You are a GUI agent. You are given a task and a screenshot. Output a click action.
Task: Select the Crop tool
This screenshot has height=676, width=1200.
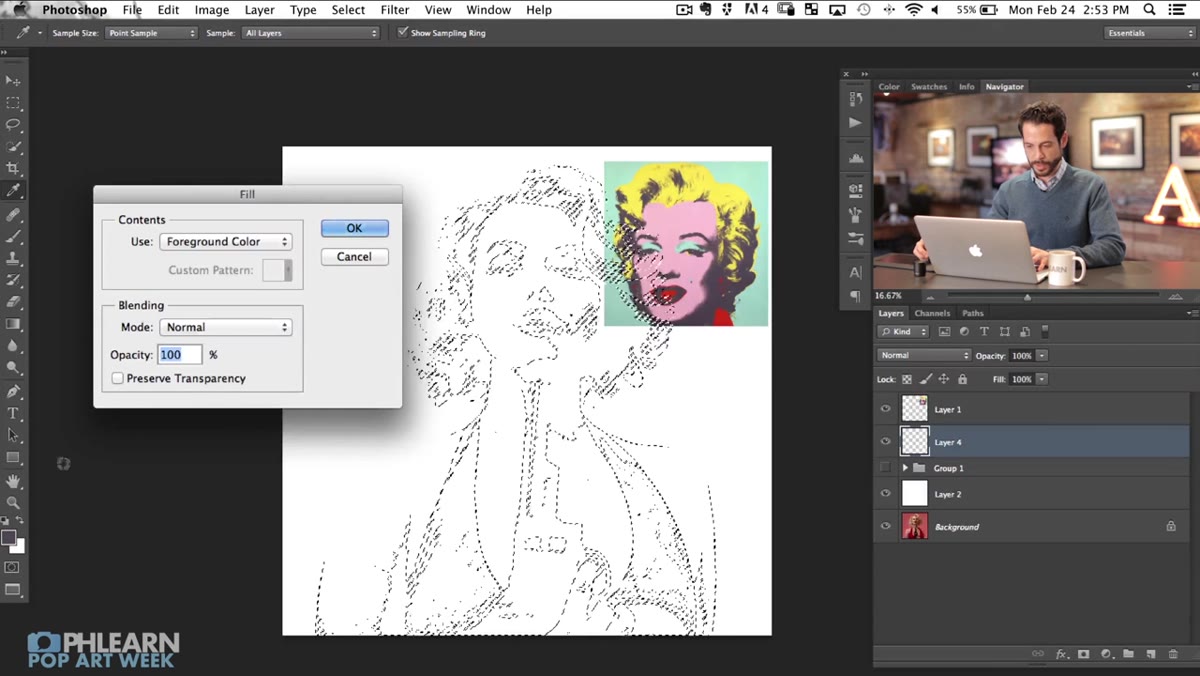(x=13, y=169)
